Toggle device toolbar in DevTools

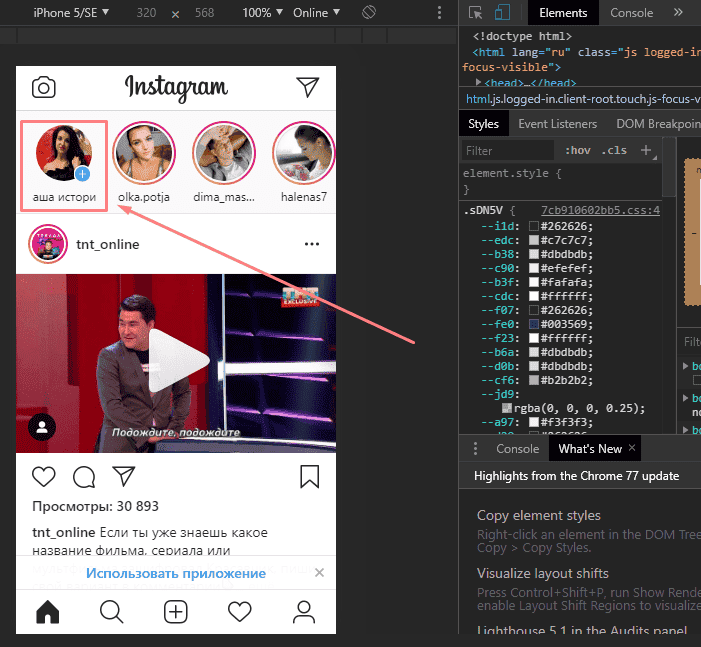(503, 13)
